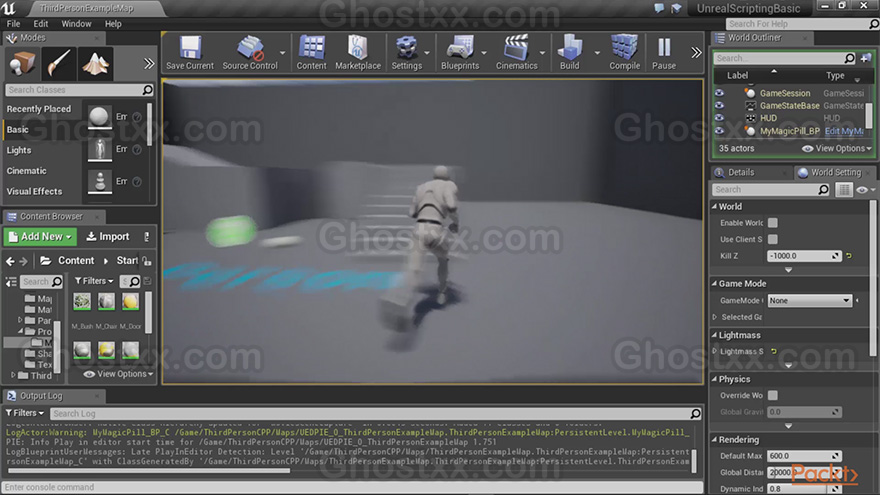Viewport: 880px width, 495px height.
Task: Select the Cinematic placement category
Action: [x=26, y=171]
